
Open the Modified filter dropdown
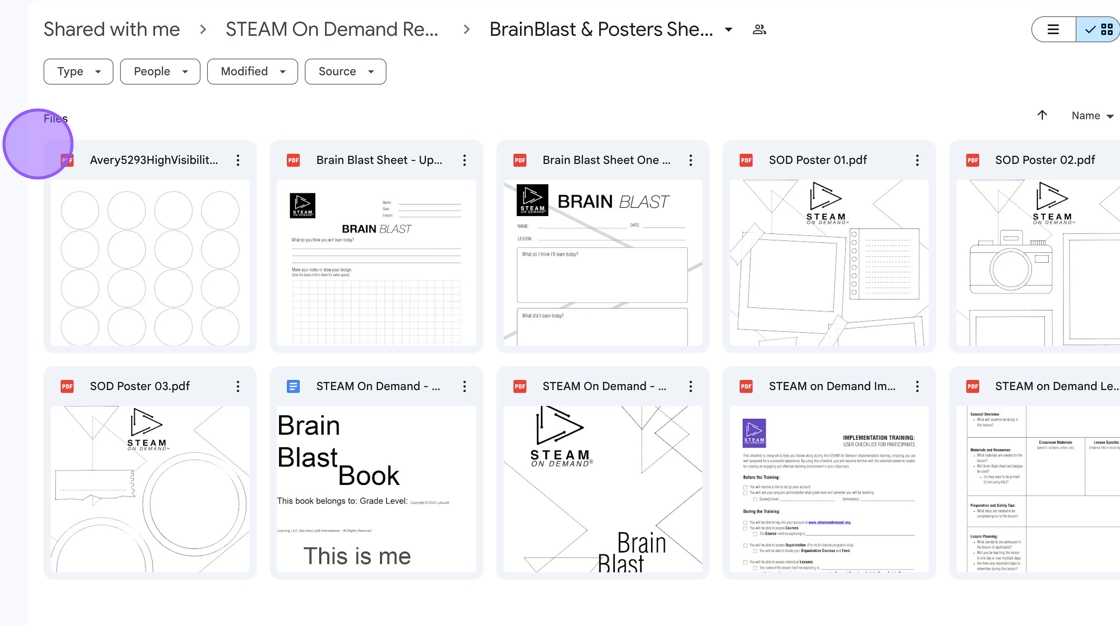tap(252, 71)
